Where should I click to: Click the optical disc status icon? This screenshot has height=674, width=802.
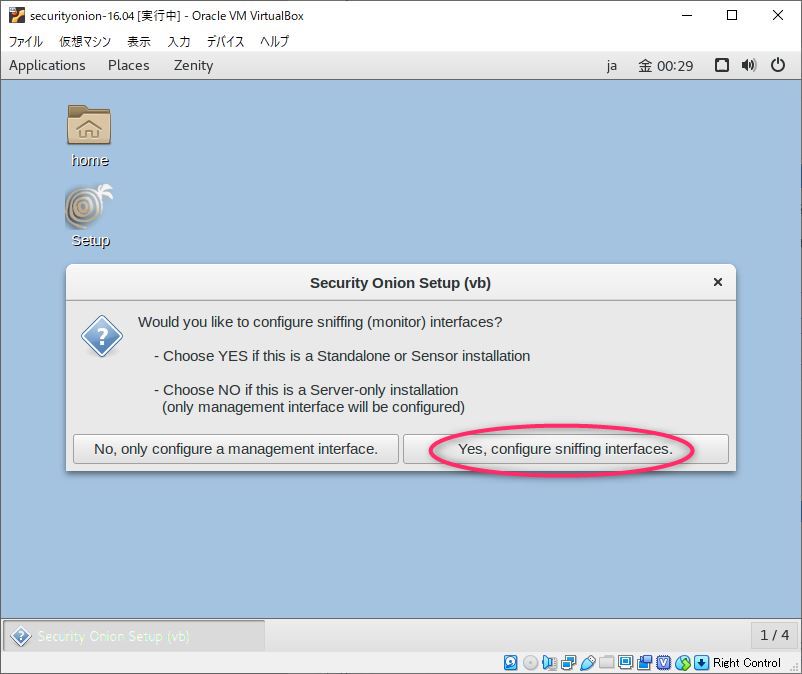click(x=530, y=663)
